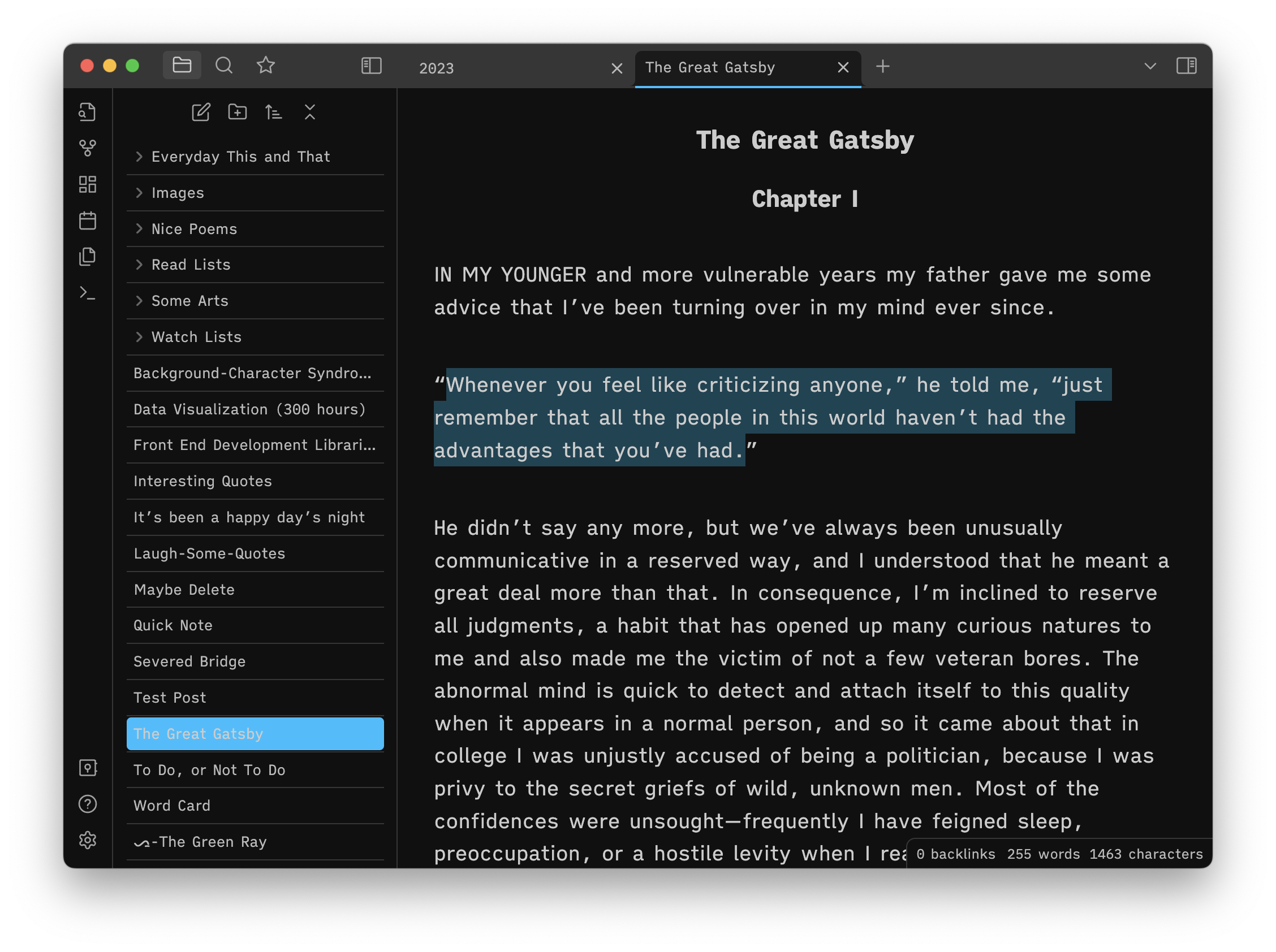Open To Do, or Not To Do note
The width and height of the screenshot is (1276, 952).
(x=255, y=770)
